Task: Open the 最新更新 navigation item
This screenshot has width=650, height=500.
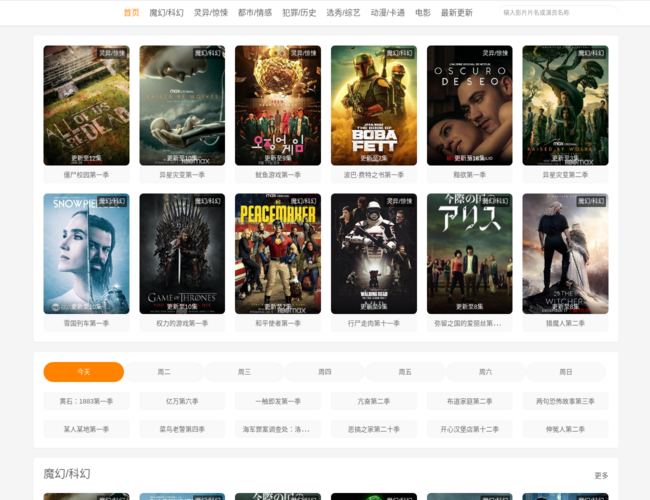Action: (x=456, y=13)
